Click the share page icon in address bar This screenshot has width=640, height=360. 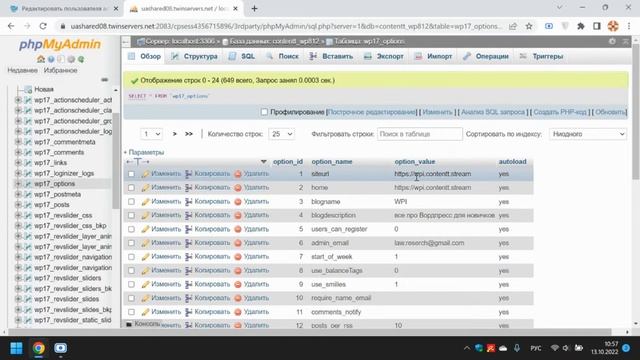click(513, 26)
